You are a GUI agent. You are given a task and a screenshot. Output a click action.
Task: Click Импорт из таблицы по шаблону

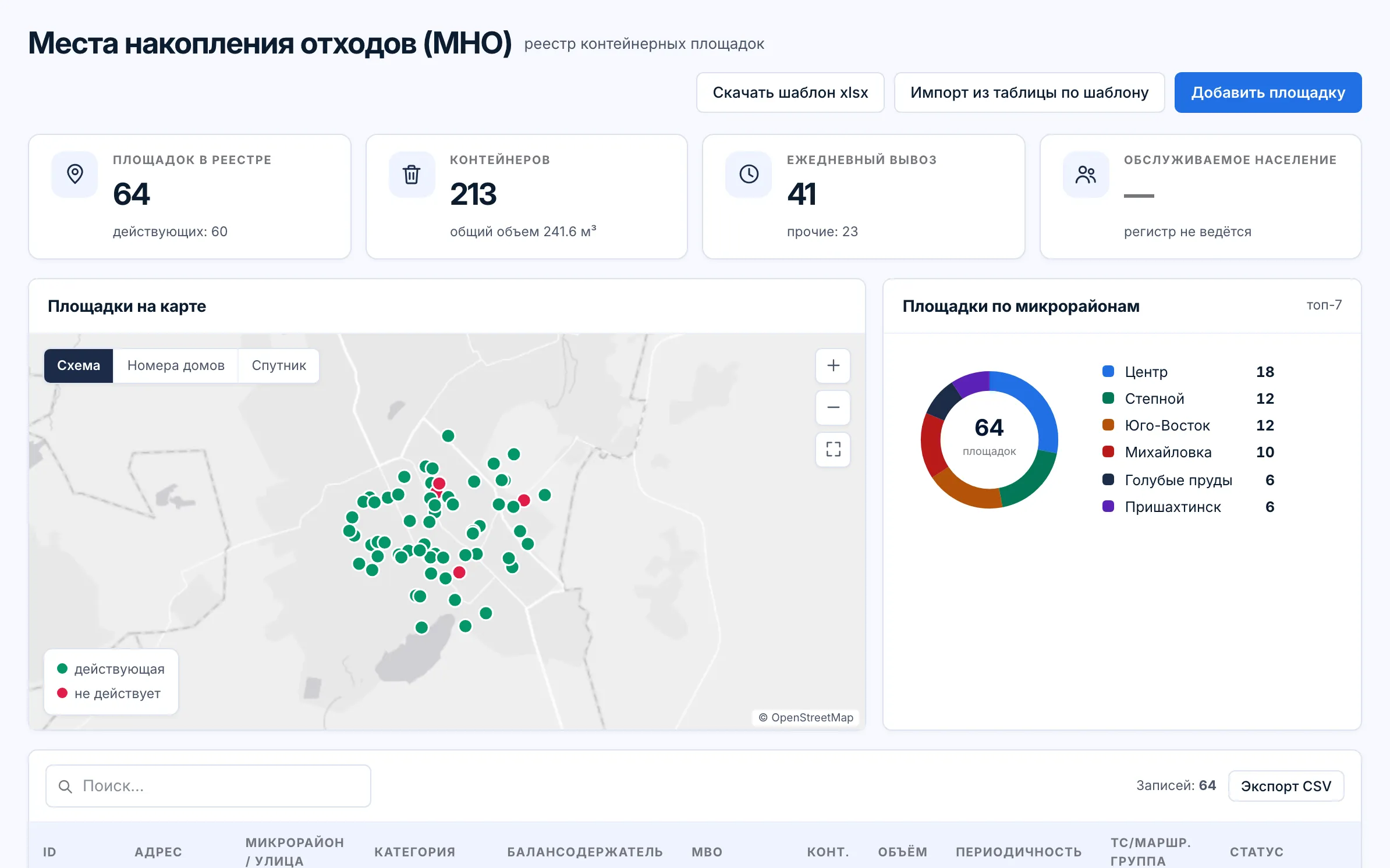pos(1029,93)
